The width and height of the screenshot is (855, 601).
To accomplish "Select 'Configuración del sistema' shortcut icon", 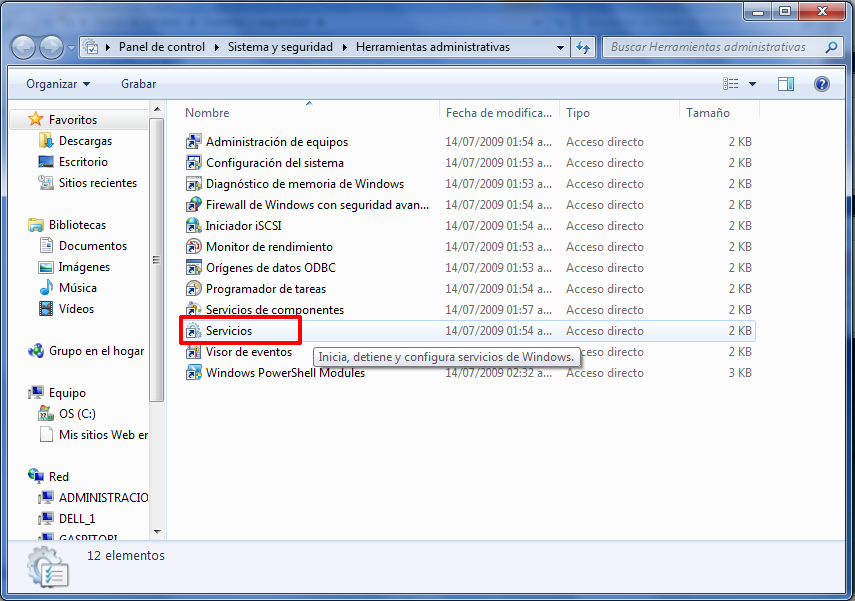I will [x=194, y=163].
